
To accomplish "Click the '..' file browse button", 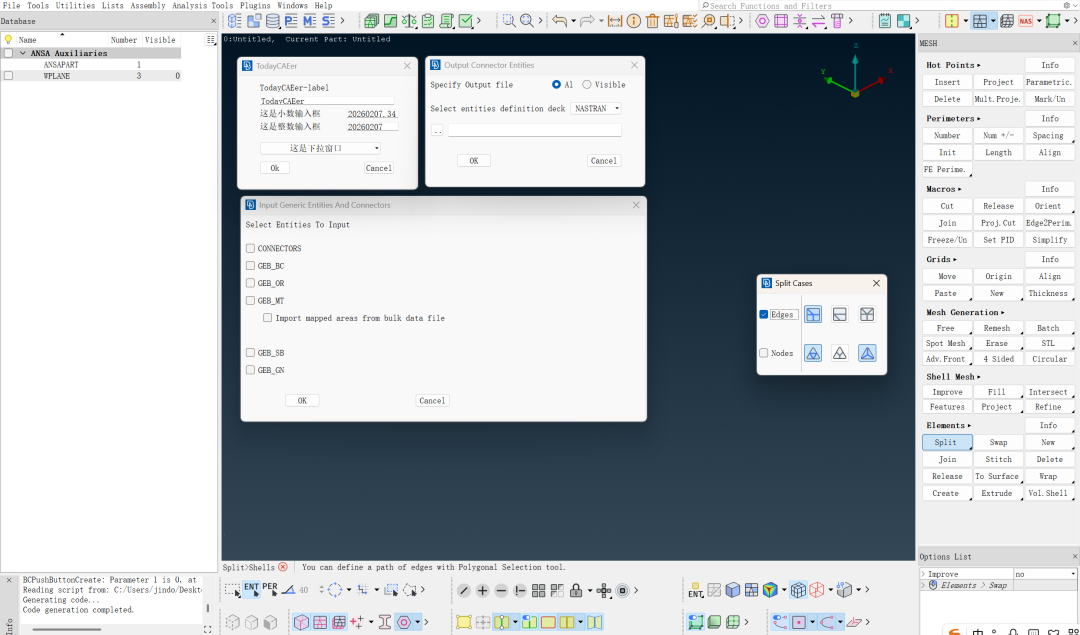I will coord(437,129).
